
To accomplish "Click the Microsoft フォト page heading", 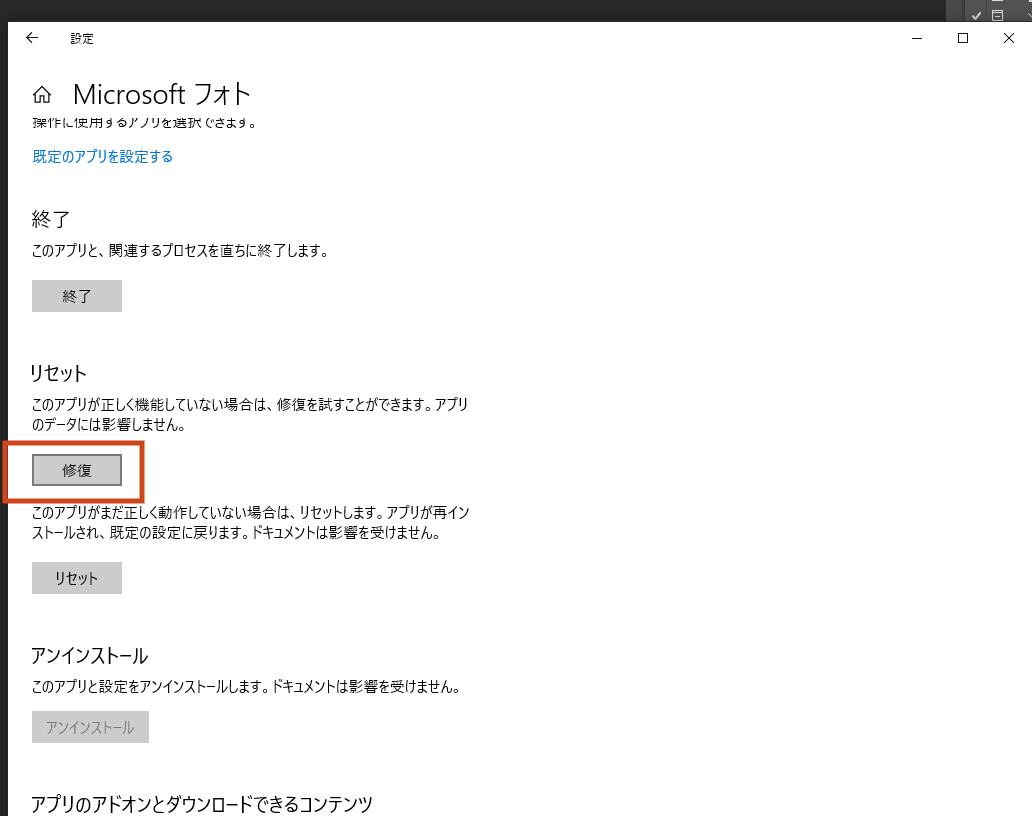I will (161, 95).
